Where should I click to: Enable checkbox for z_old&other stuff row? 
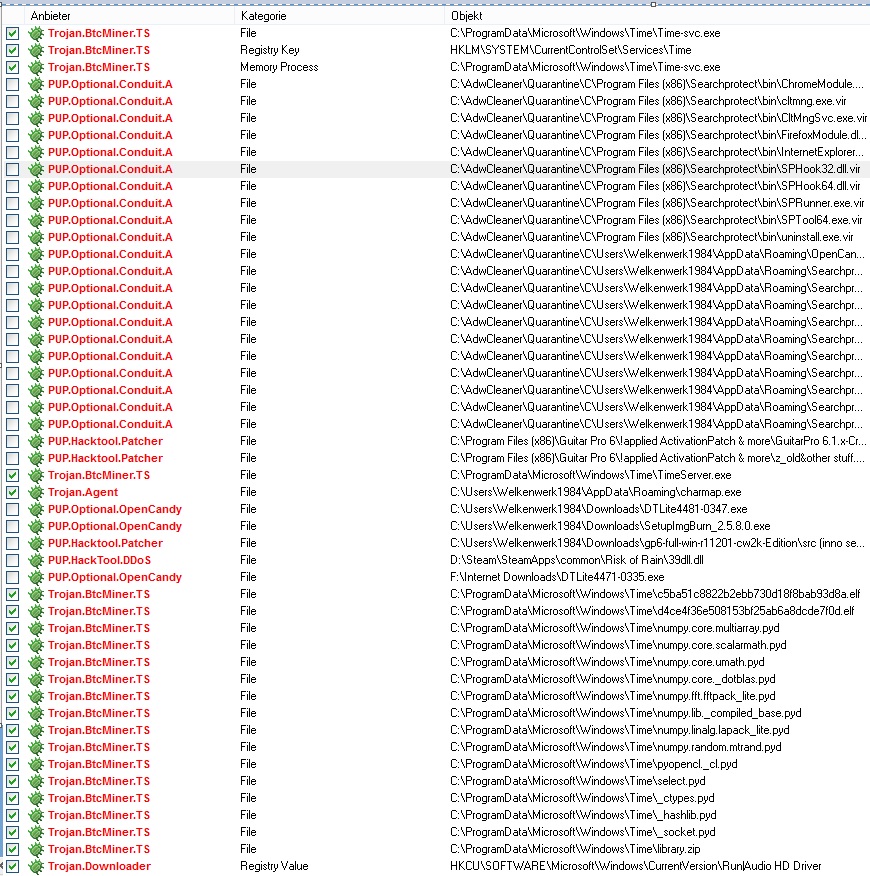pyautogui.click(x=12, y=459)
